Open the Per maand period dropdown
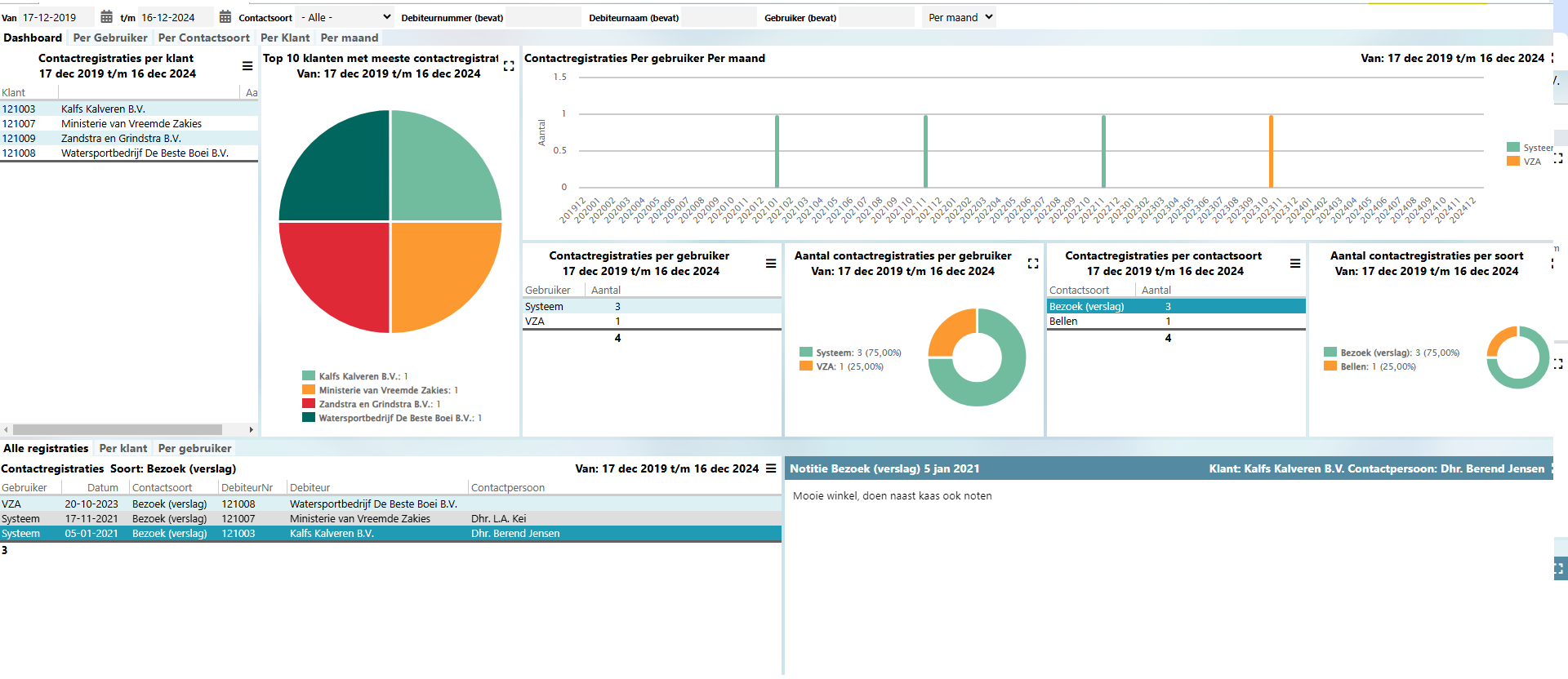Viewport: 1568px width, 679px height. click(960, 17)
